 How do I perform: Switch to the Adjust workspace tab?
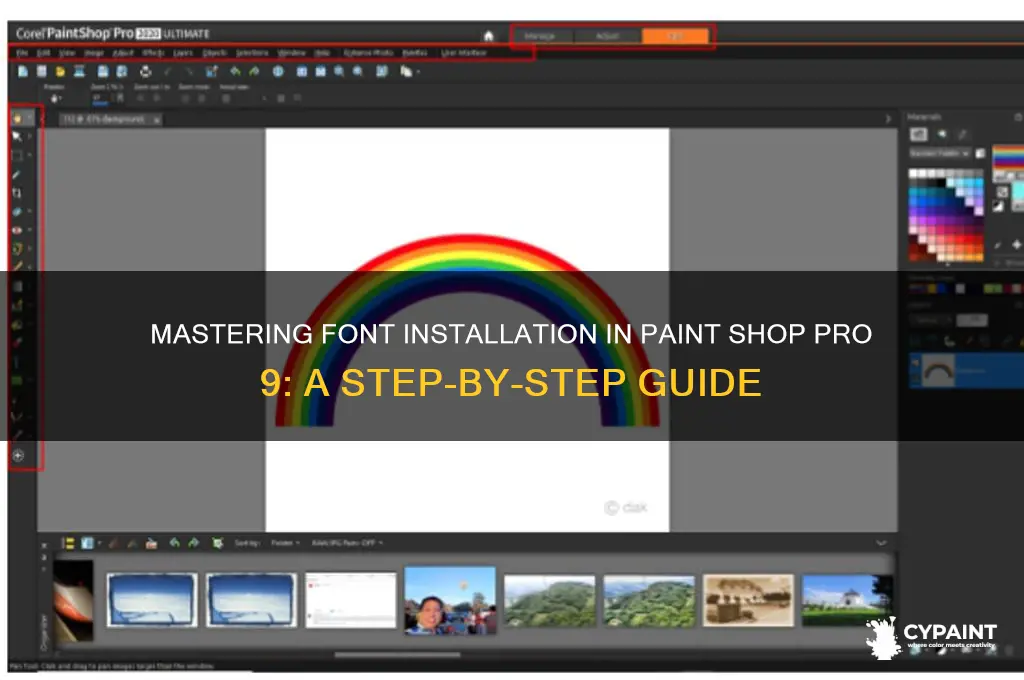[607, 36]
